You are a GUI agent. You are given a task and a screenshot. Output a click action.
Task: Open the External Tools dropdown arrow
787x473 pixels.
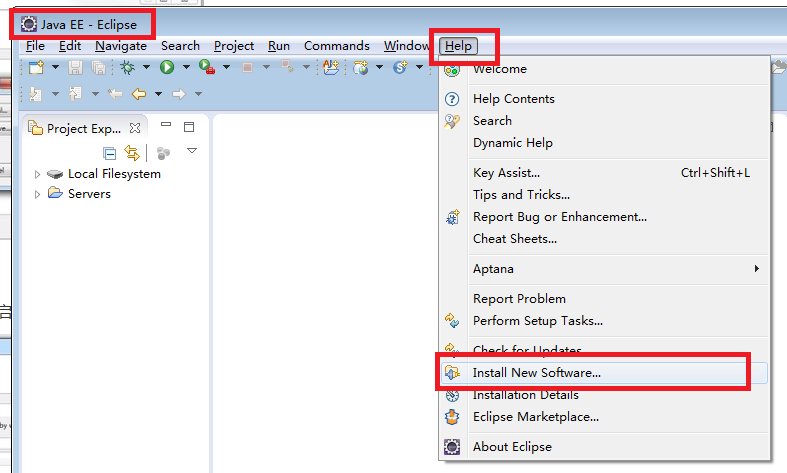pyautogui.click(x=226, y=67)
